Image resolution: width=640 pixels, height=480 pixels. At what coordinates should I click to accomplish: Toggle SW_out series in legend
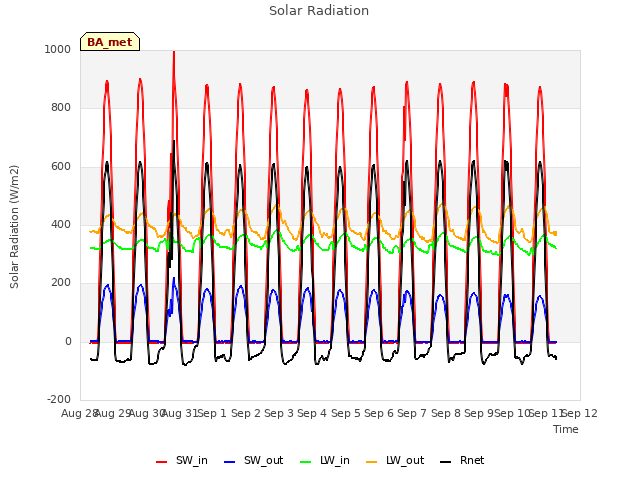click(x=253, y=461)
